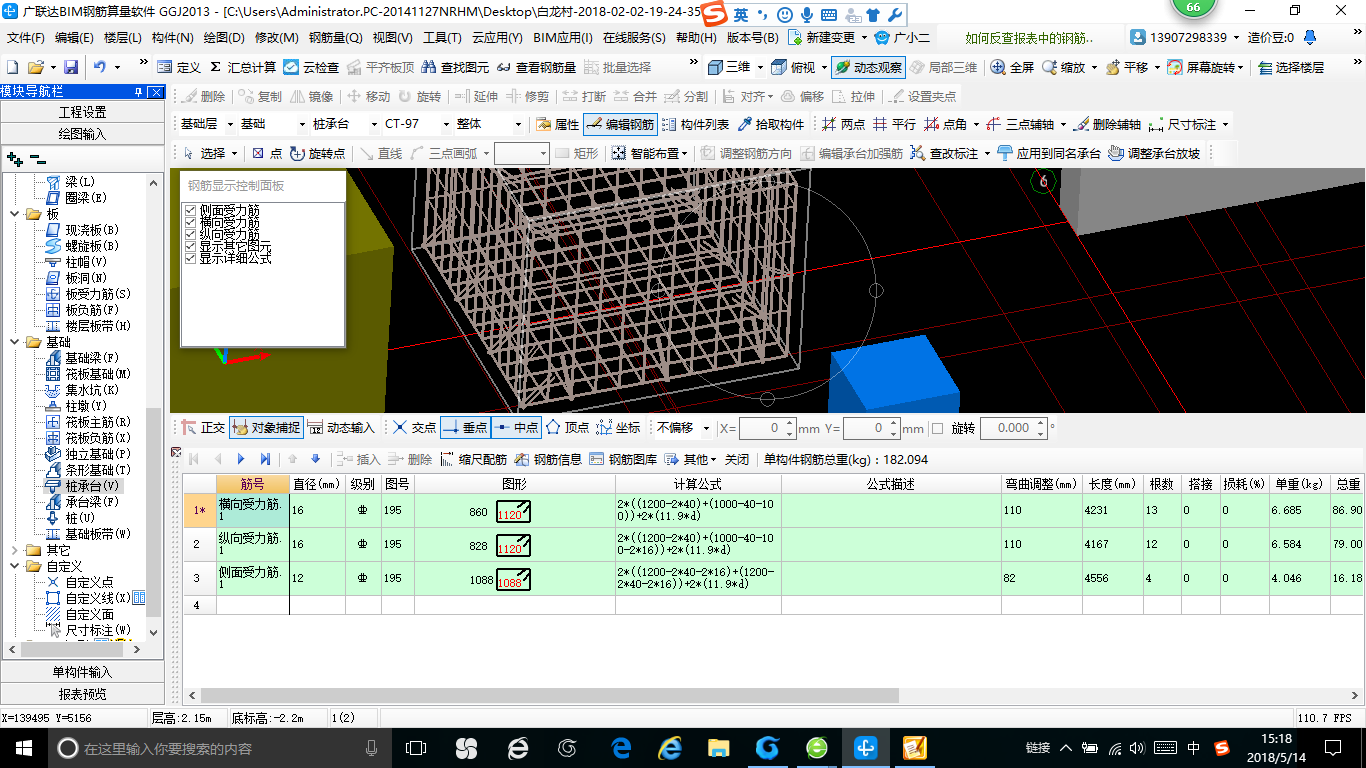Toggle 正交 orthogonal mode

pos(203,427)
